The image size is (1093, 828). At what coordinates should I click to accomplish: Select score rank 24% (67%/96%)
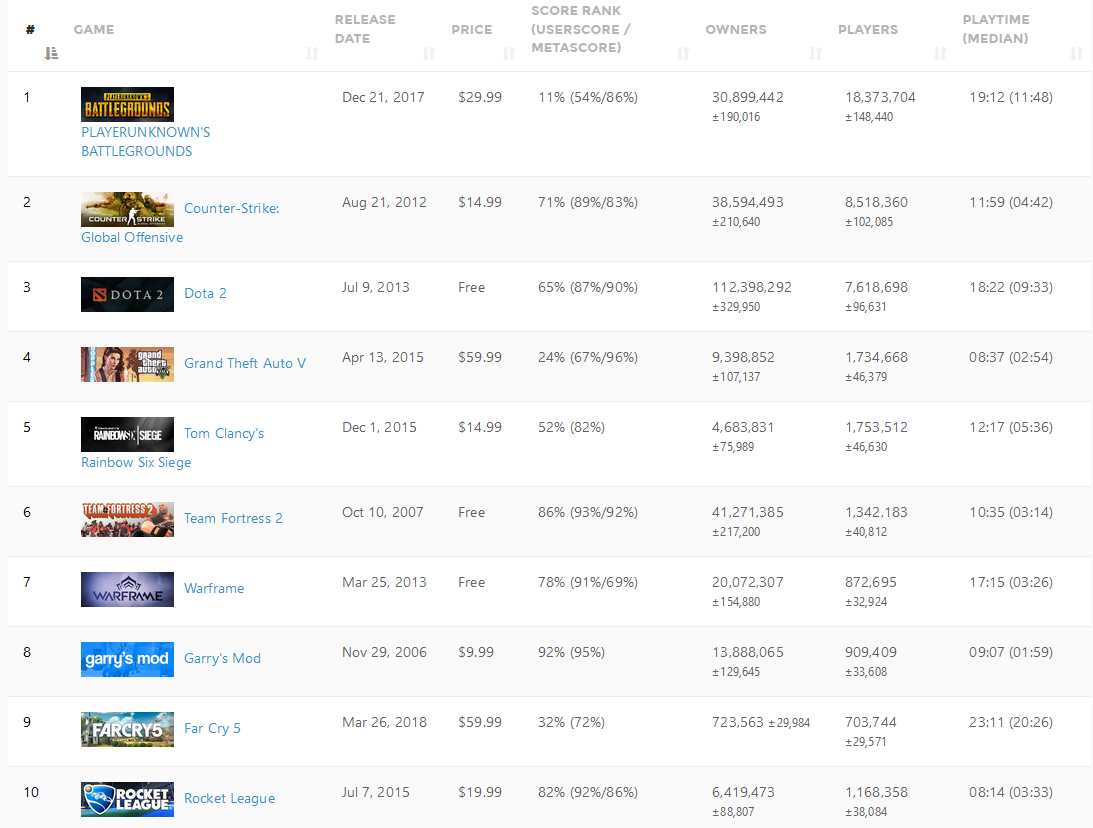tap(588, 358)
